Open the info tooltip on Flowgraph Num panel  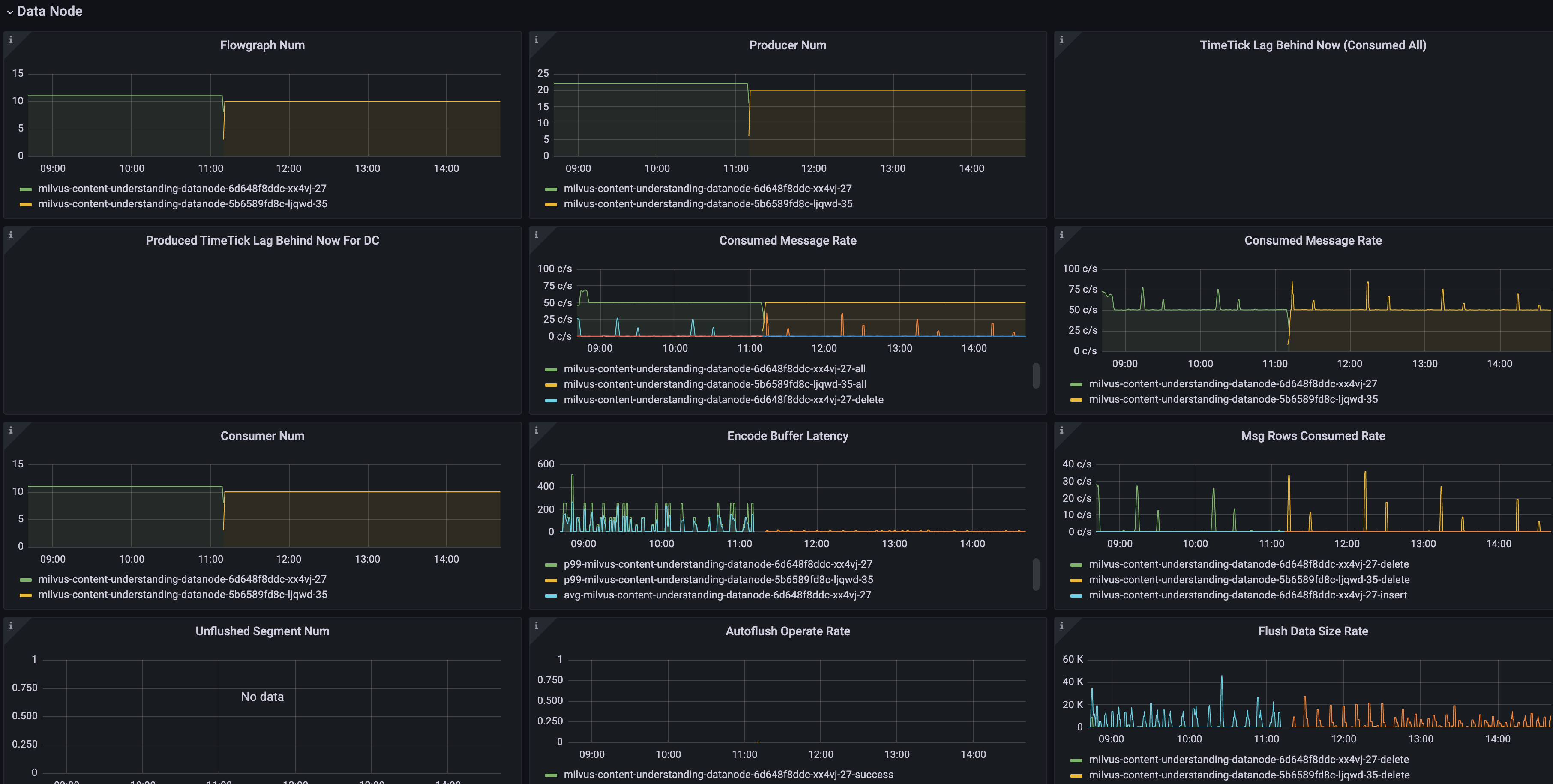(10, 39)
